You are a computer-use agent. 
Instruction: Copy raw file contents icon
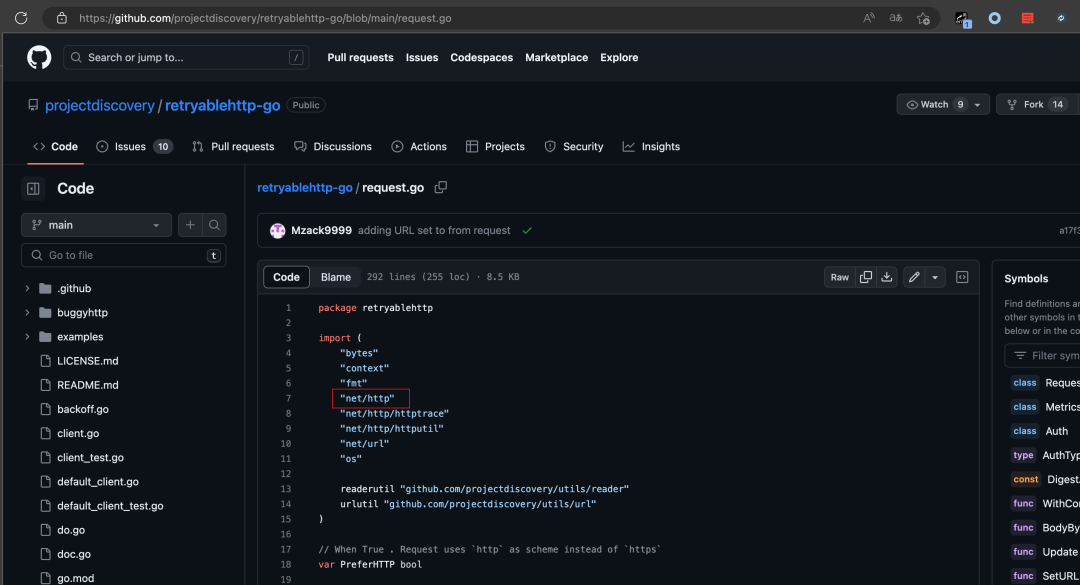866,277
